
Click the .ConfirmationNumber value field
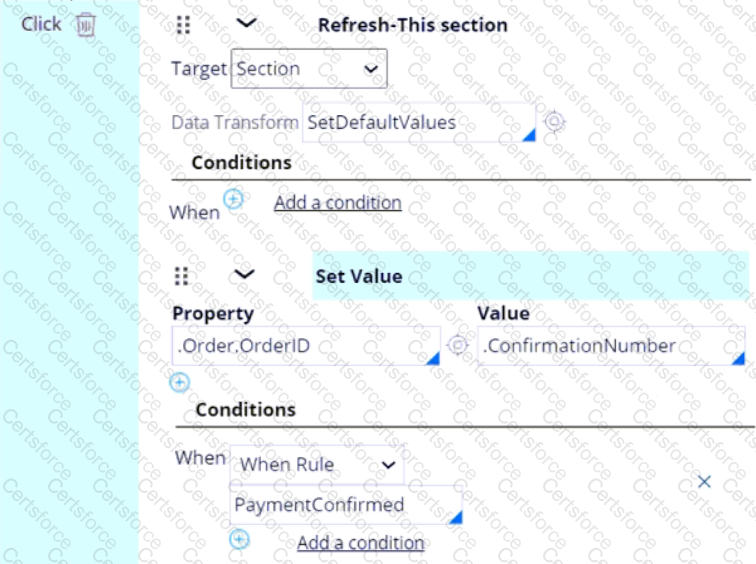611,346
